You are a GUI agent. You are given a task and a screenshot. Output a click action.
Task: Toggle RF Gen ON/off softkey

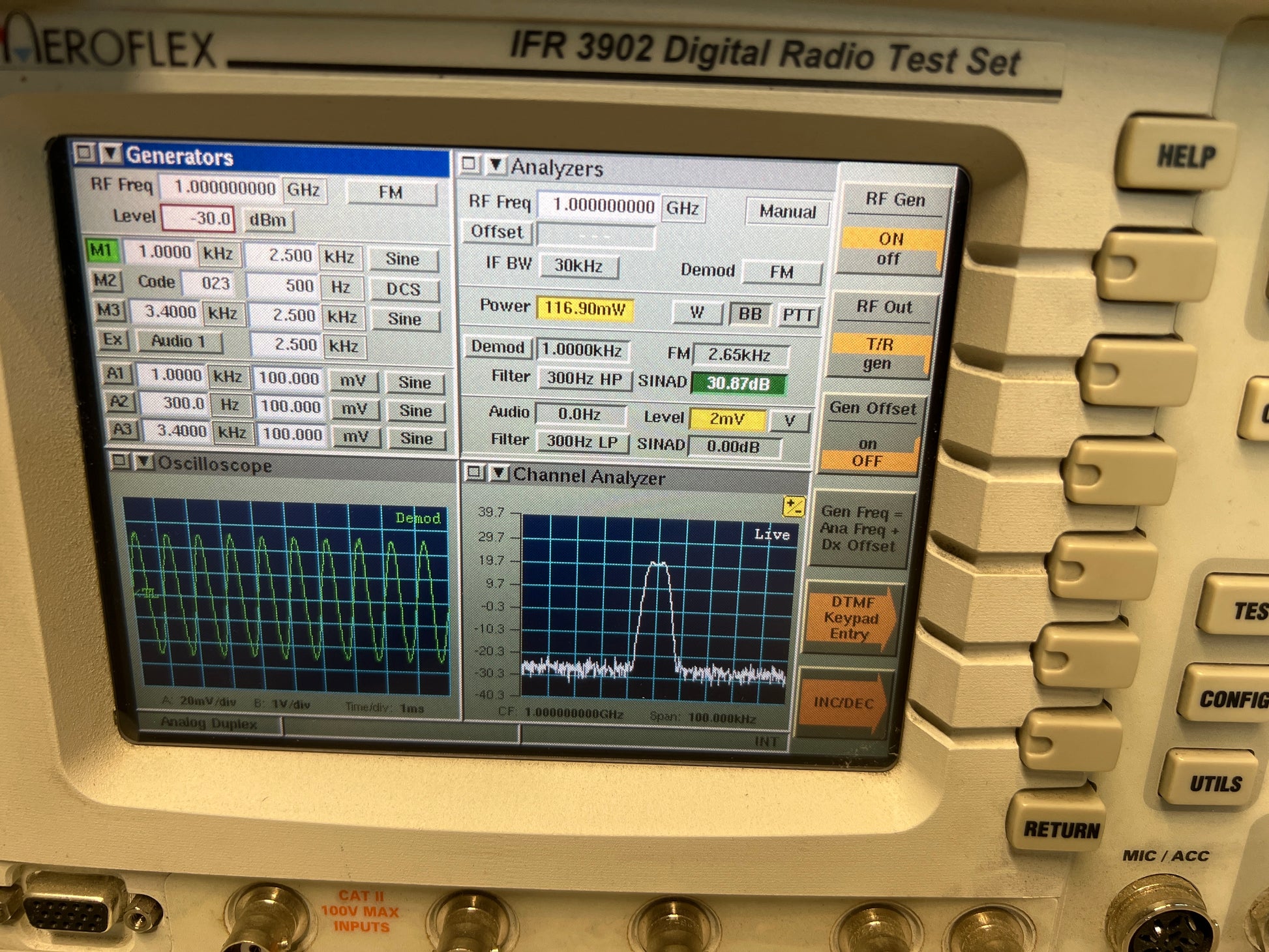pos(891,248)
